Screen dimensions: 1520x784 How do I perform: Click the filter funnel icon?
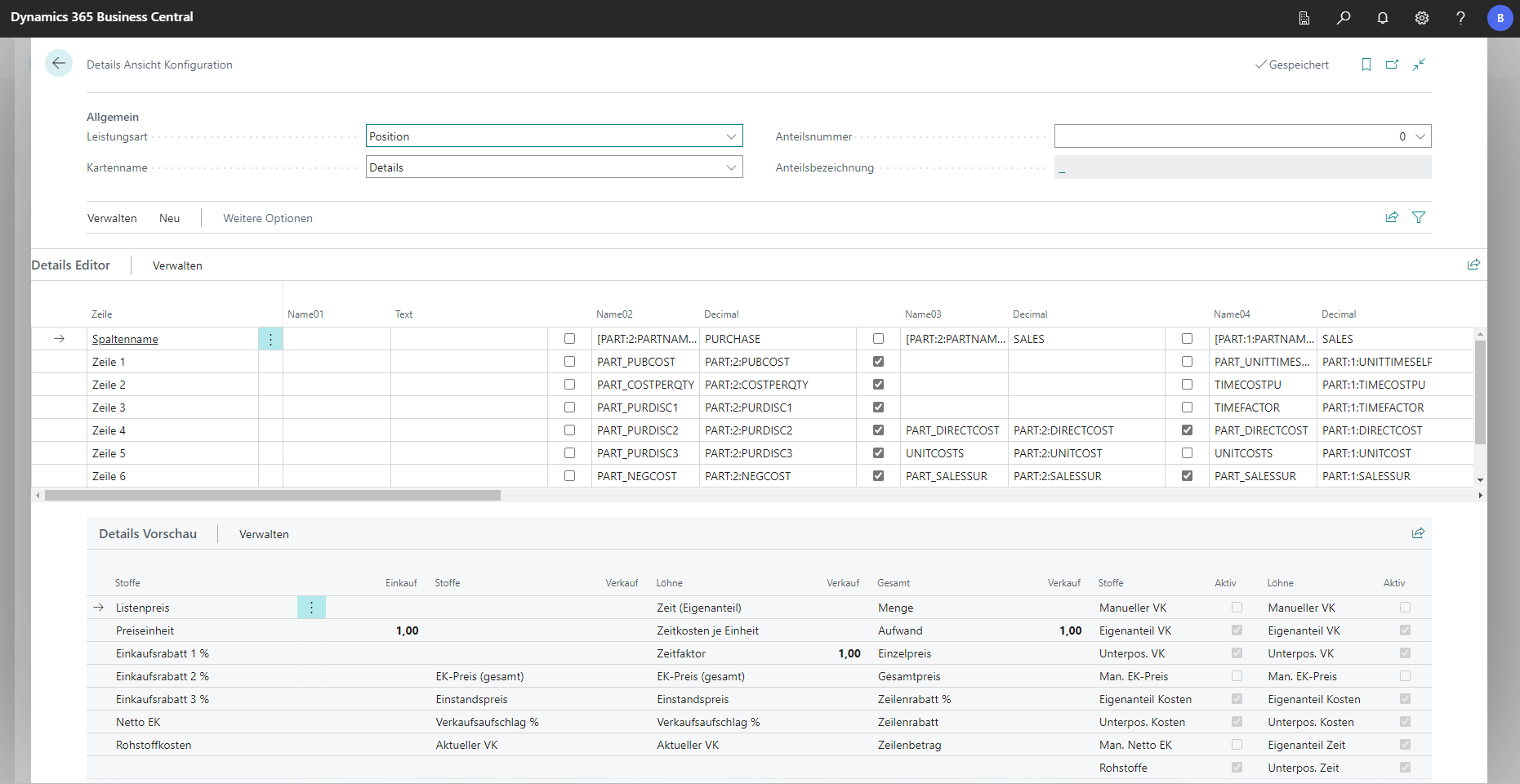click(1419, 217)
